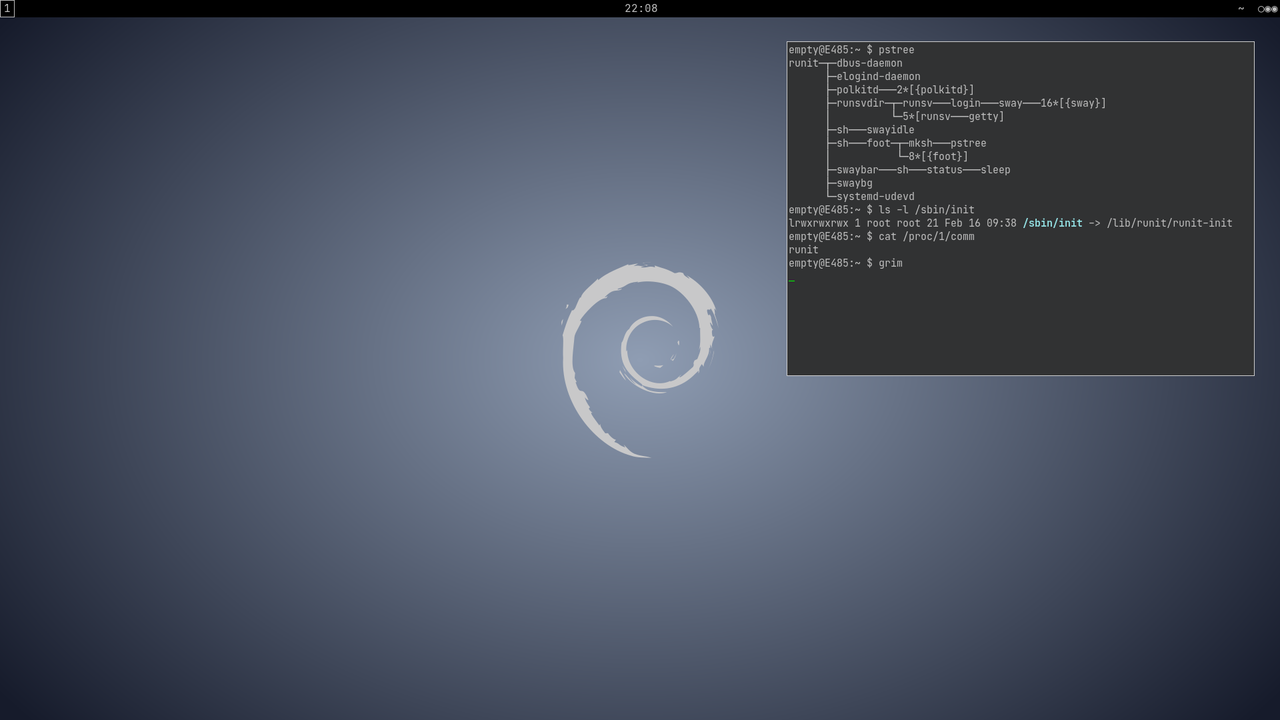Click the mksh shell entry
Viewport: 1280px width, 720px height.
[x=920, y=143]
